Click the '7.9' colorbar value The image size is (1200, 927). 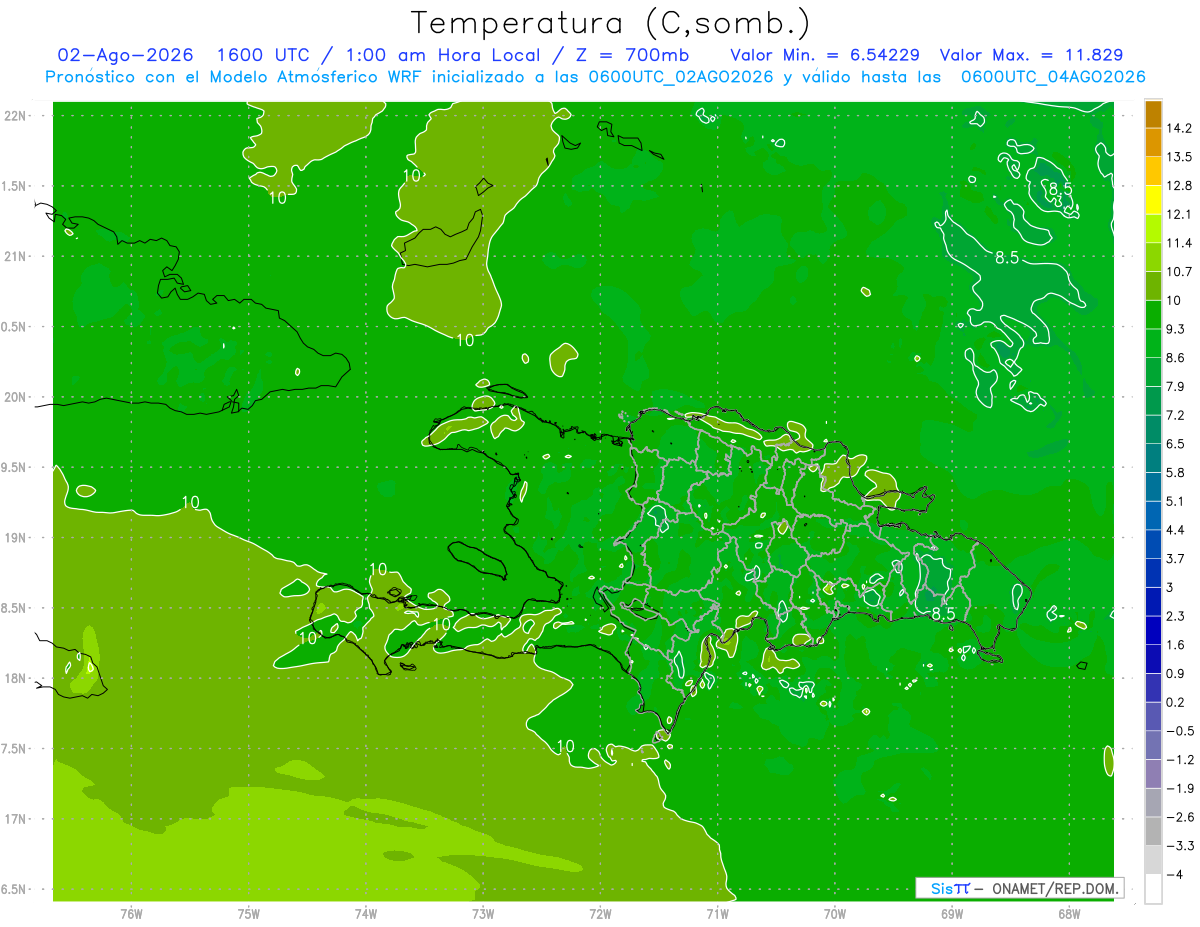[1177, 386]
